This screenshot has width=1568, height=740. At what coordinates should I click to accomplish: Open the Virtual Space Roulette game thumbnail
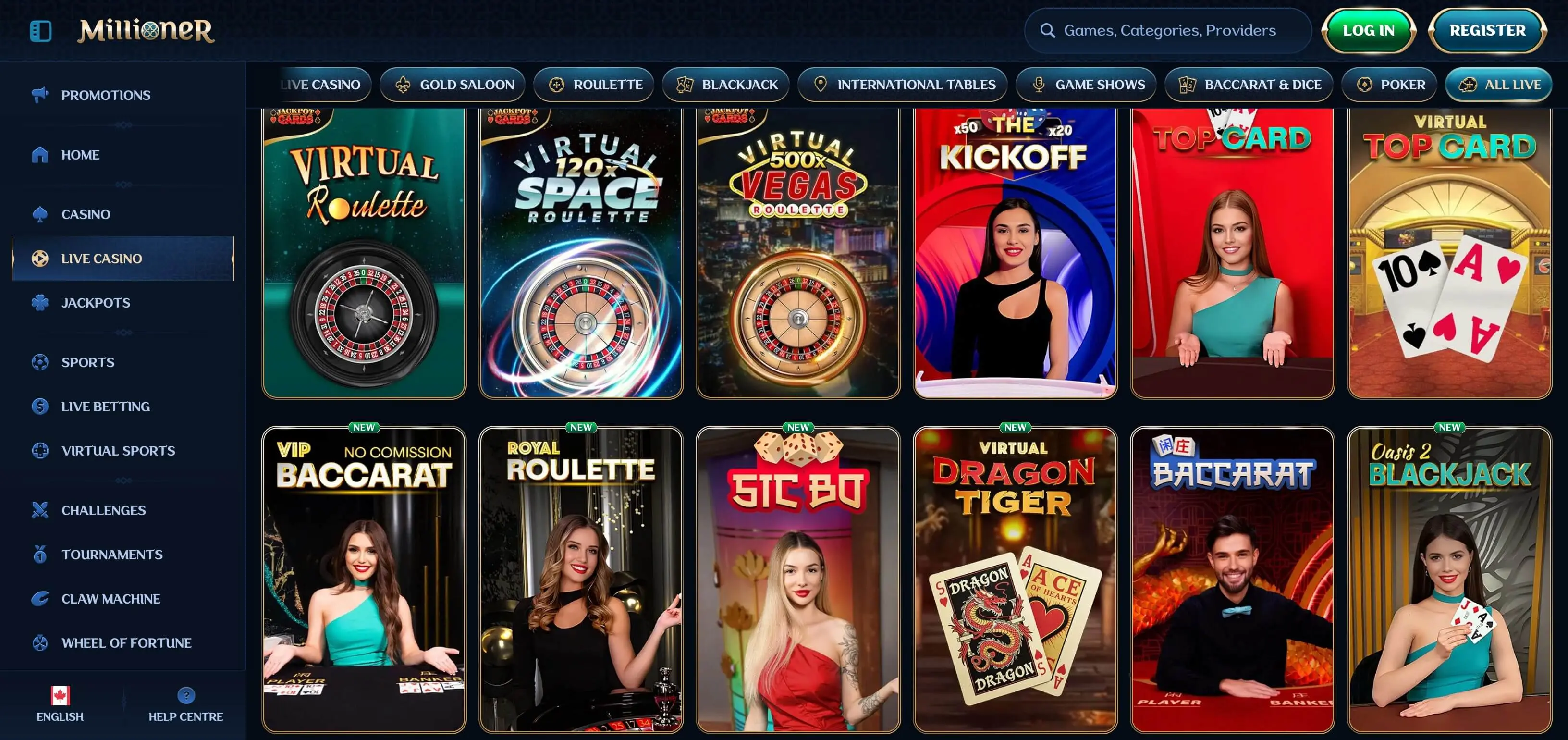pos(581,253)
